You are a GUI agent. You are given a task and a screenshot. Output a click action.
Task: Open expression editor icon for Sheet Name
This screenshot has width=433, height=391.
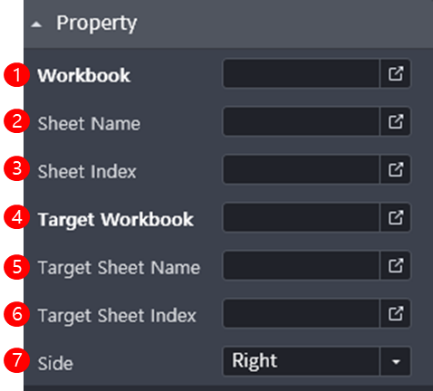pos(396,122)
